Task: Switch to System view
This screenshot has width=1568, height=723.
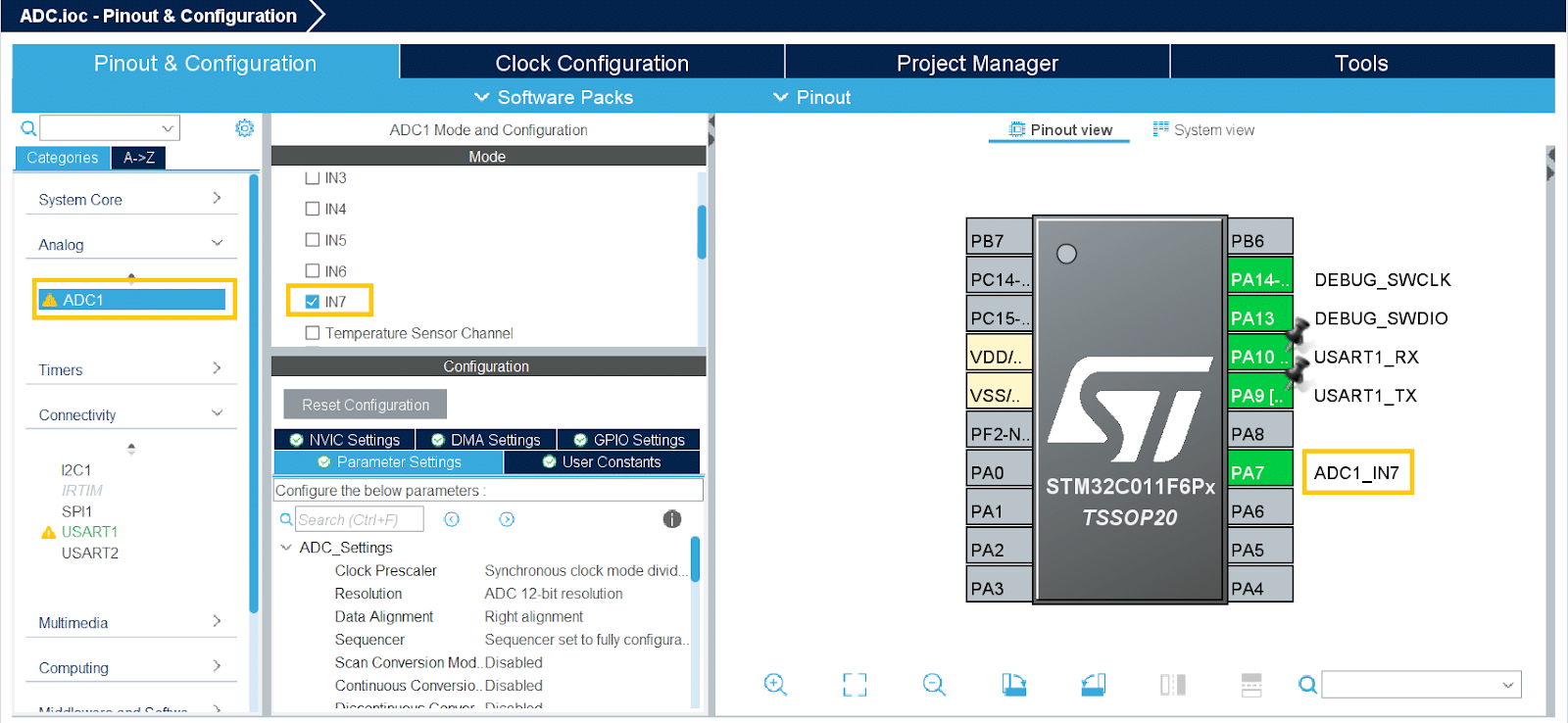Action: (x=1203, y=129)
